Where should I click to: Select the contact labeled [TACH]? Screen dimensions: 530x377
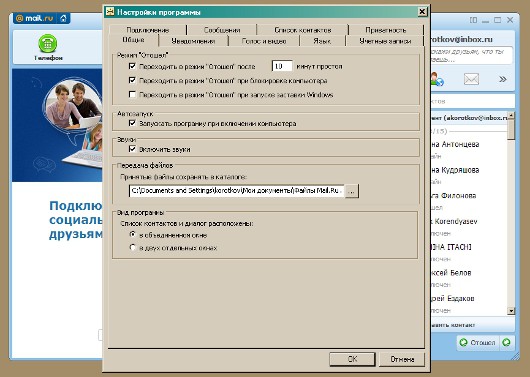(x=469, y=252)
